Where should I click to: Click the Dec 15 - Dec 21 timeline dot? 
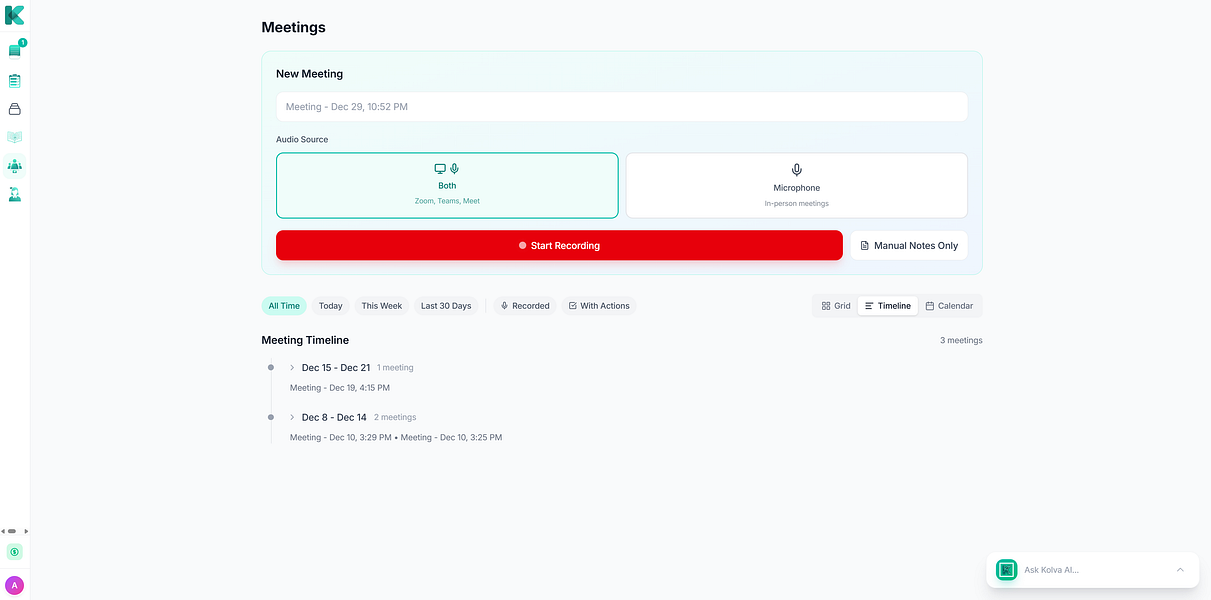tap(271, 368)
